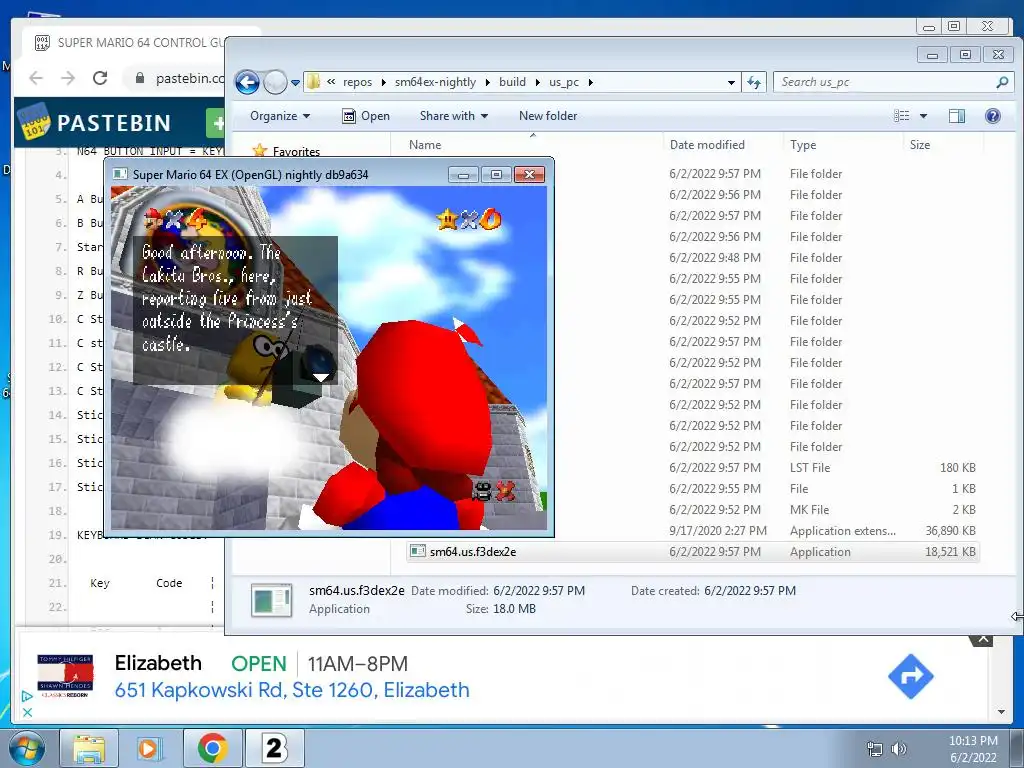
Task: Expand dropdown arrow after build breadcrumb
Action: click(x=538, y=82)
